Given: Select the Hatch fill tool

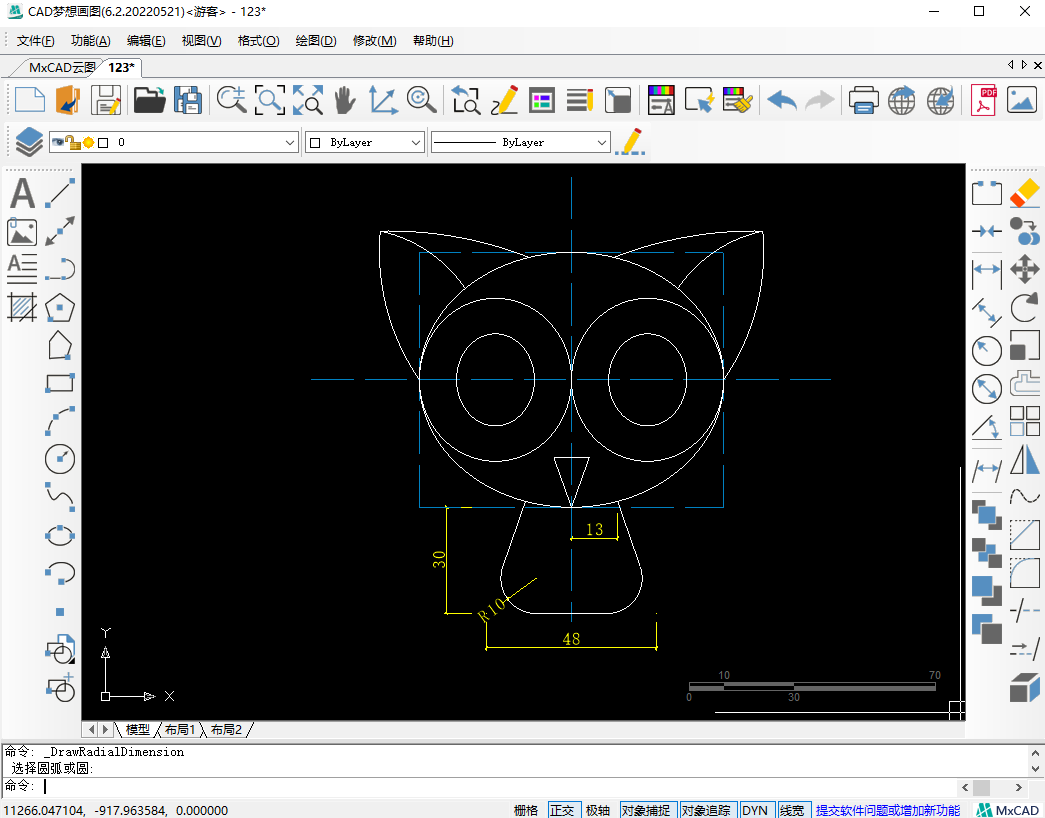Looking at the screenshot, I should [22, 307].
